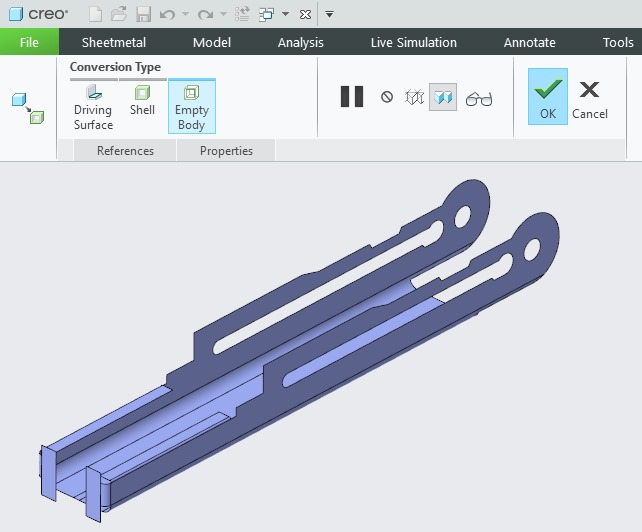Open the Windows list dropdown arrow
Viewport: 642px width, 532px height.
click(285, 14)
